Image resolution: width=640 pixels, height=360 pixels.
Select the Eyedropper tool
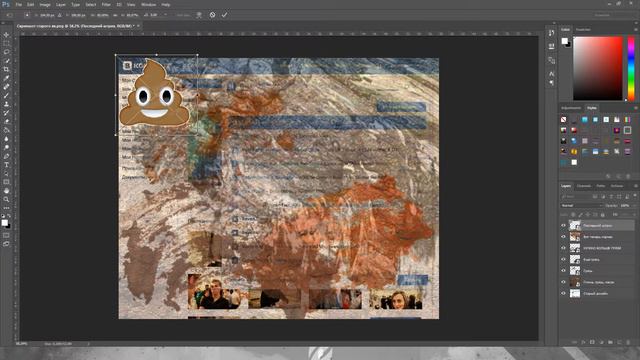(x=6, y=78)
